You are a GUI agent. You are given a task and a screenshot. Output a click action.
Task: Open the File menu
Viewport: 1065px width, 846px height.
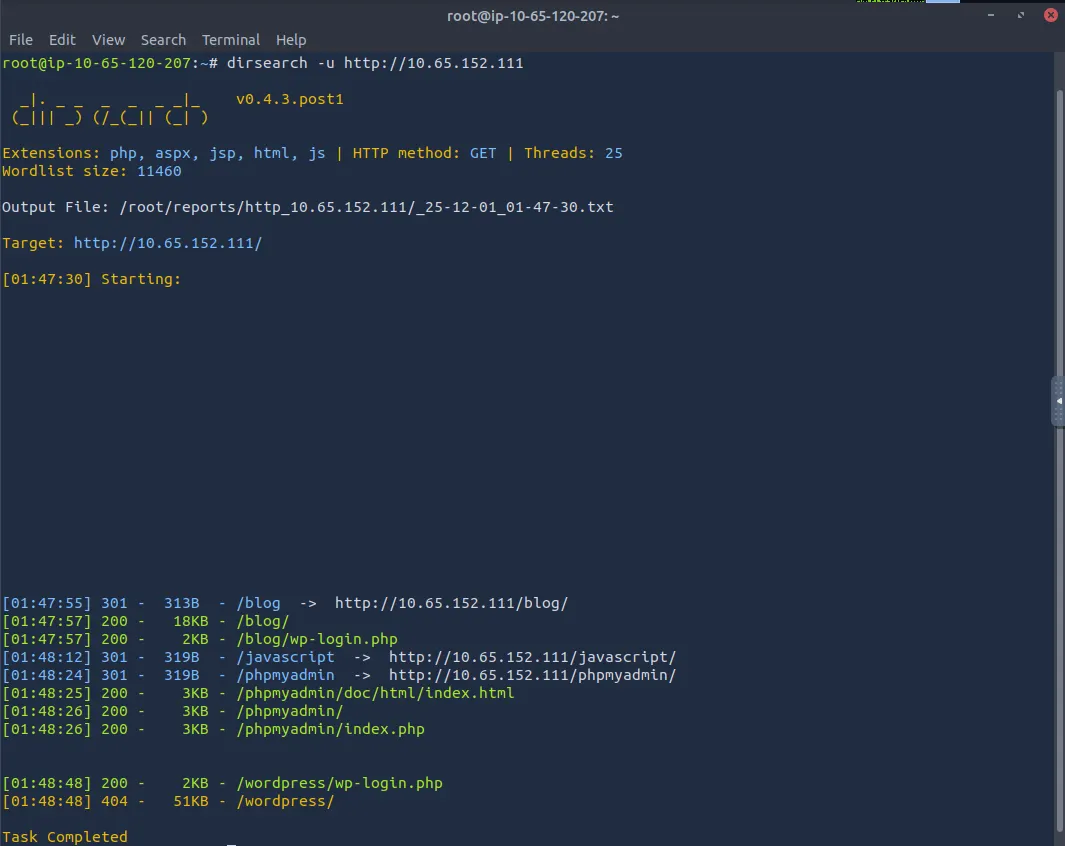coord(21,40)
